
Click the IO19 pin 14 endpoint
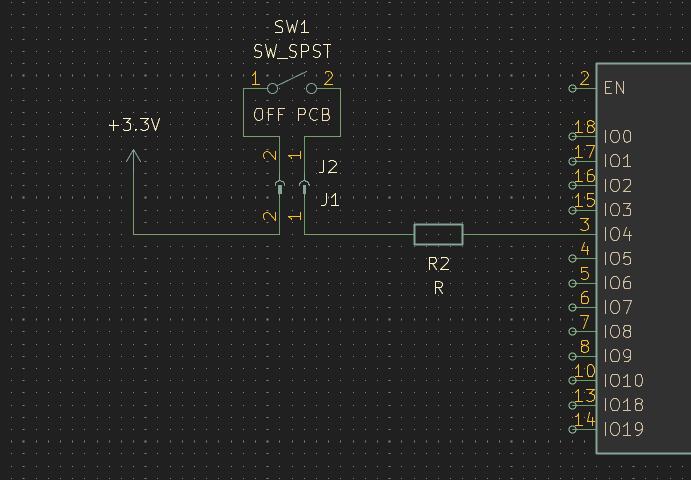(572, 429)
